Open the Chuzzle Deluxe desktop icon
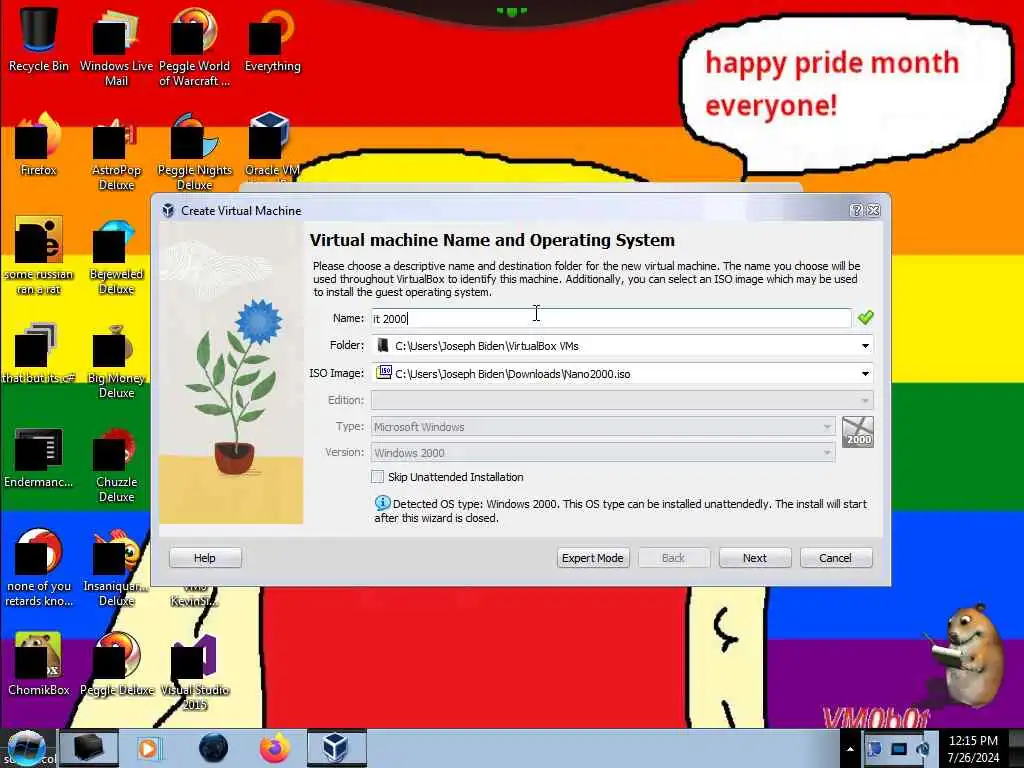Image resolution: width=1024 pixels, height=768 pixels. [x=116, y=464]
